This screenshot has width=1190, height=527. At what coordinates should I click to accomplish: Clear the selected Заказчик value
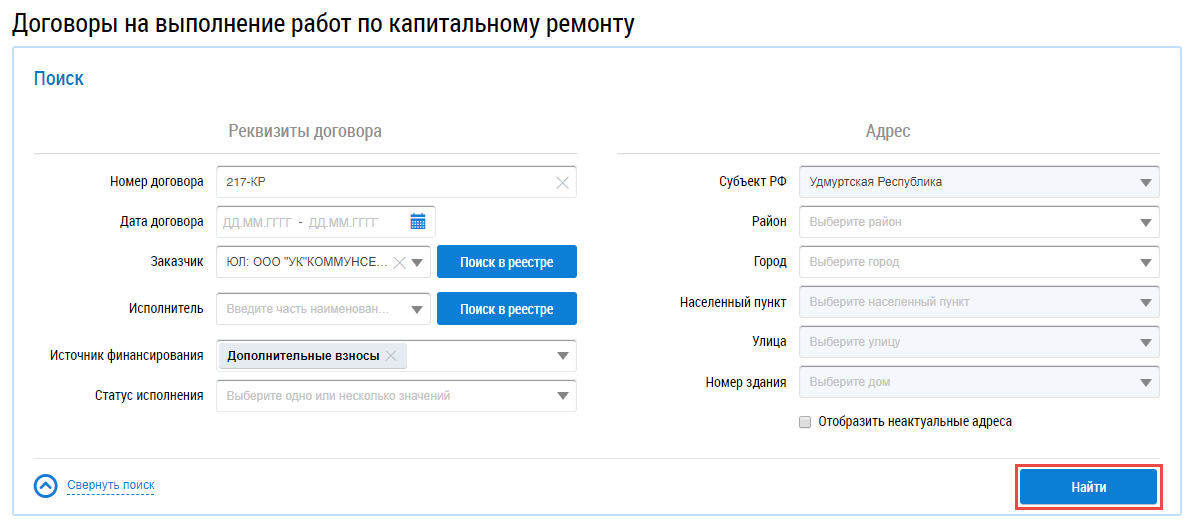coord(399,262)
